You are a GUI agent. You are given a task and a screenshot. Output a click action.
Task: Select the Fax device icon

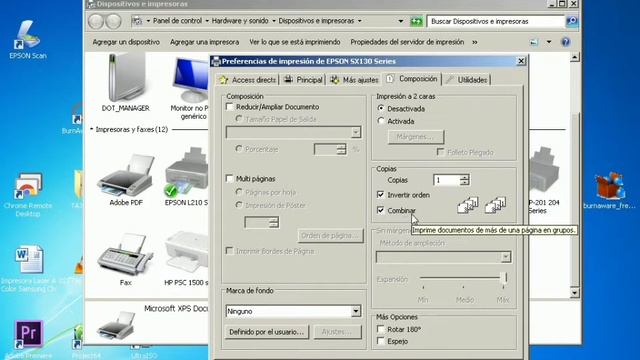pos(126,259)
